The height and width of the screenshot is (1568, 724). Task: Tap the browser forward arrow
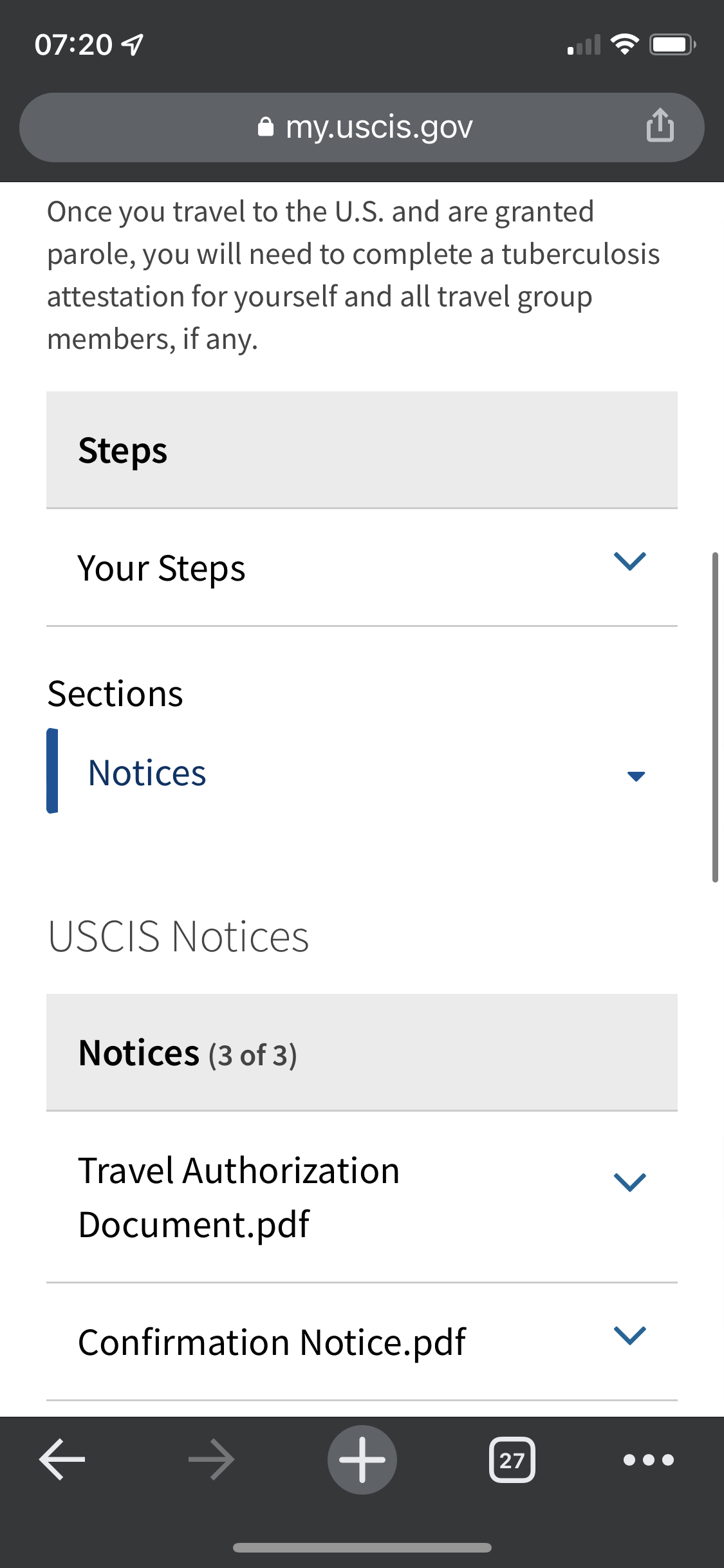(211, 1459)
